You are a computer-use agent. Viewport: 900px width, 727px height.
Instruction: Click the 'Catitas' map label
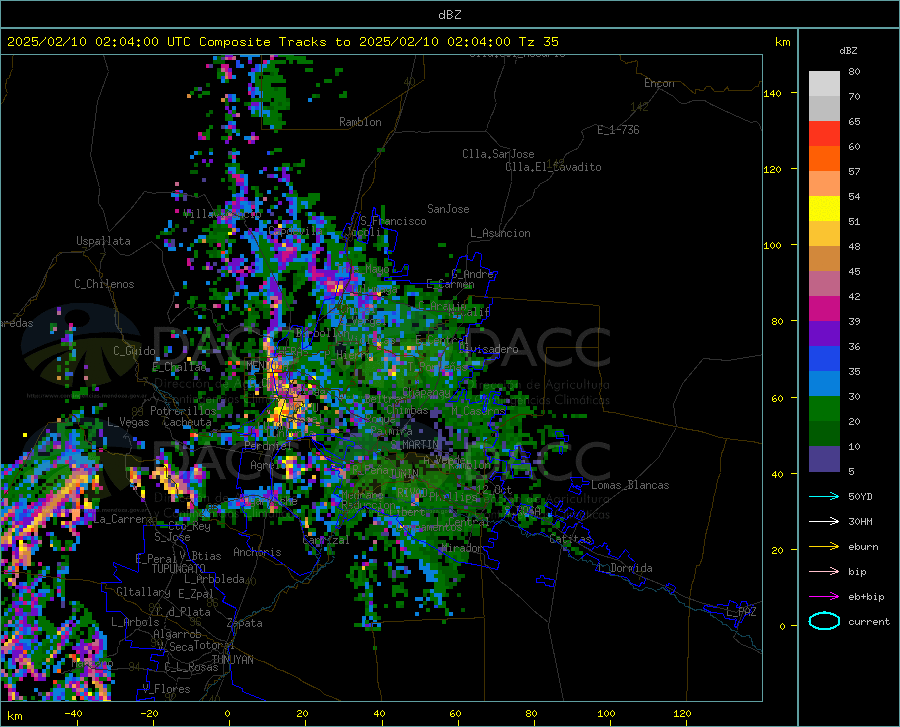point(571,539)
